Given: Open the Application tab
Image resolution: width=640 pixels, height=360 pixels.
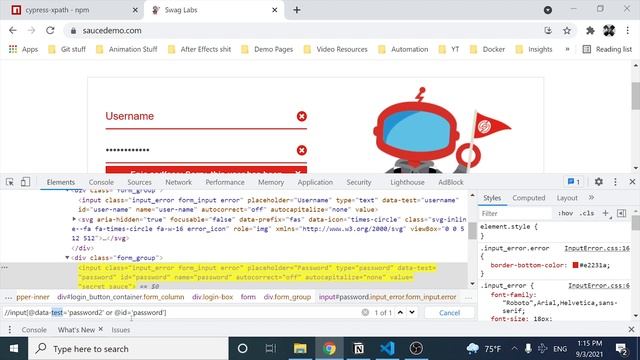Looking at the screenshot, I should pyautogui.click(x=315, y=182).
